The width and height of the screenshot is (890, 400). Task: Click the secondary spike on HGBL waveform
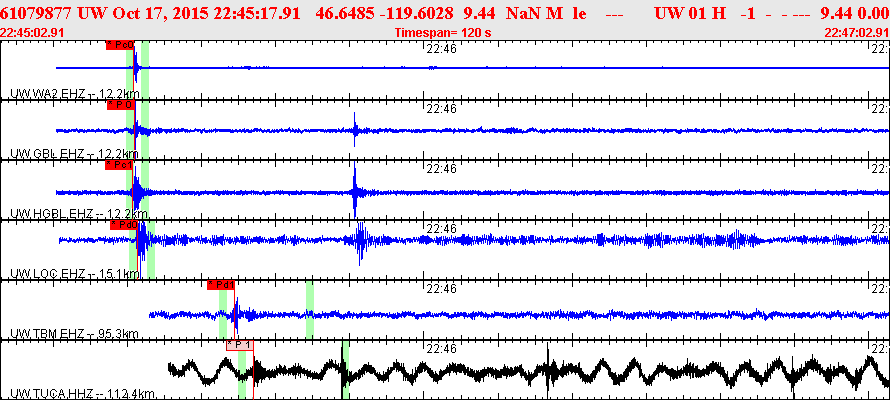tap(355, 191)
